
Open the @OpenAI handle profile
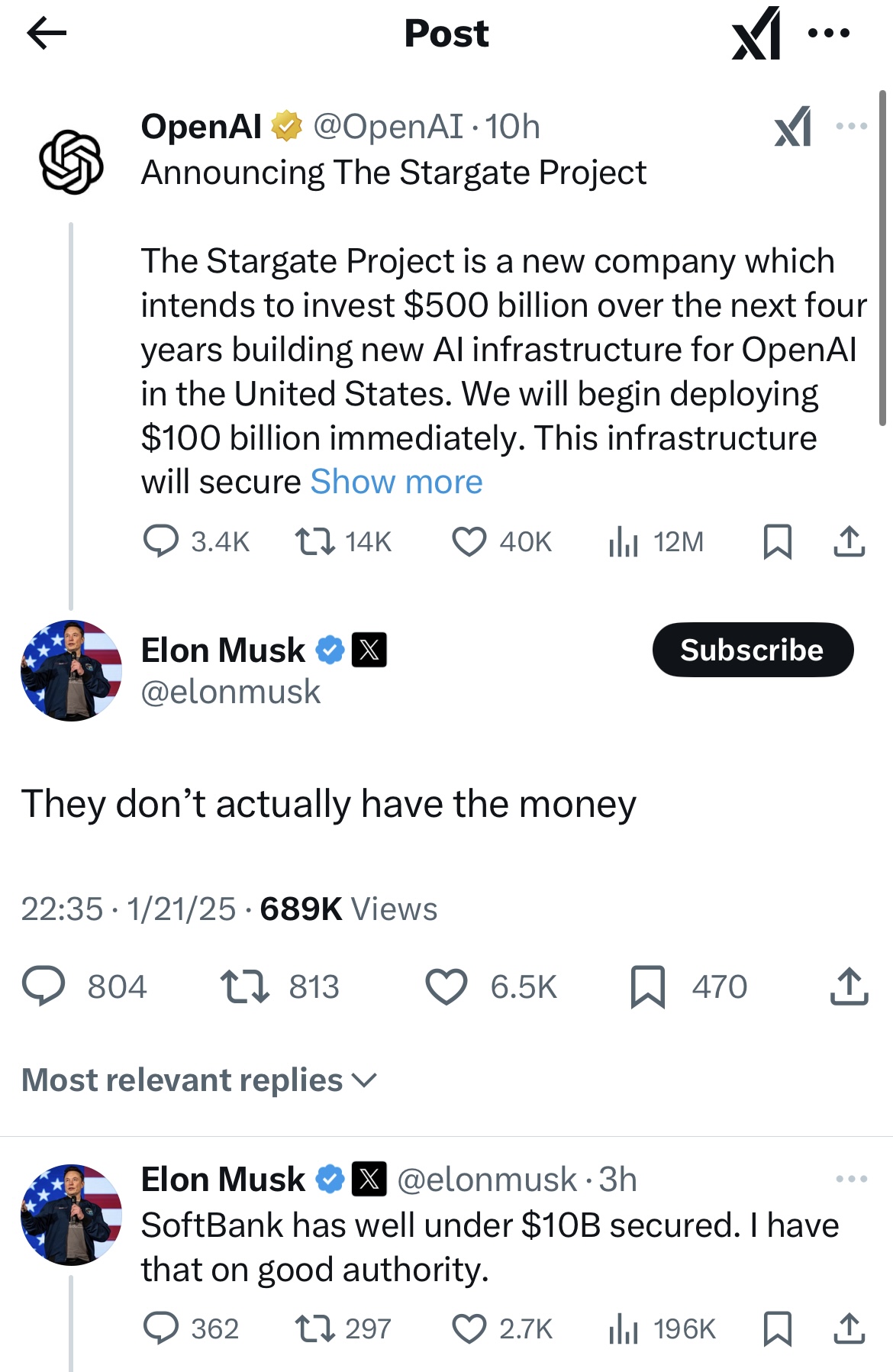[x=388, y=127]
